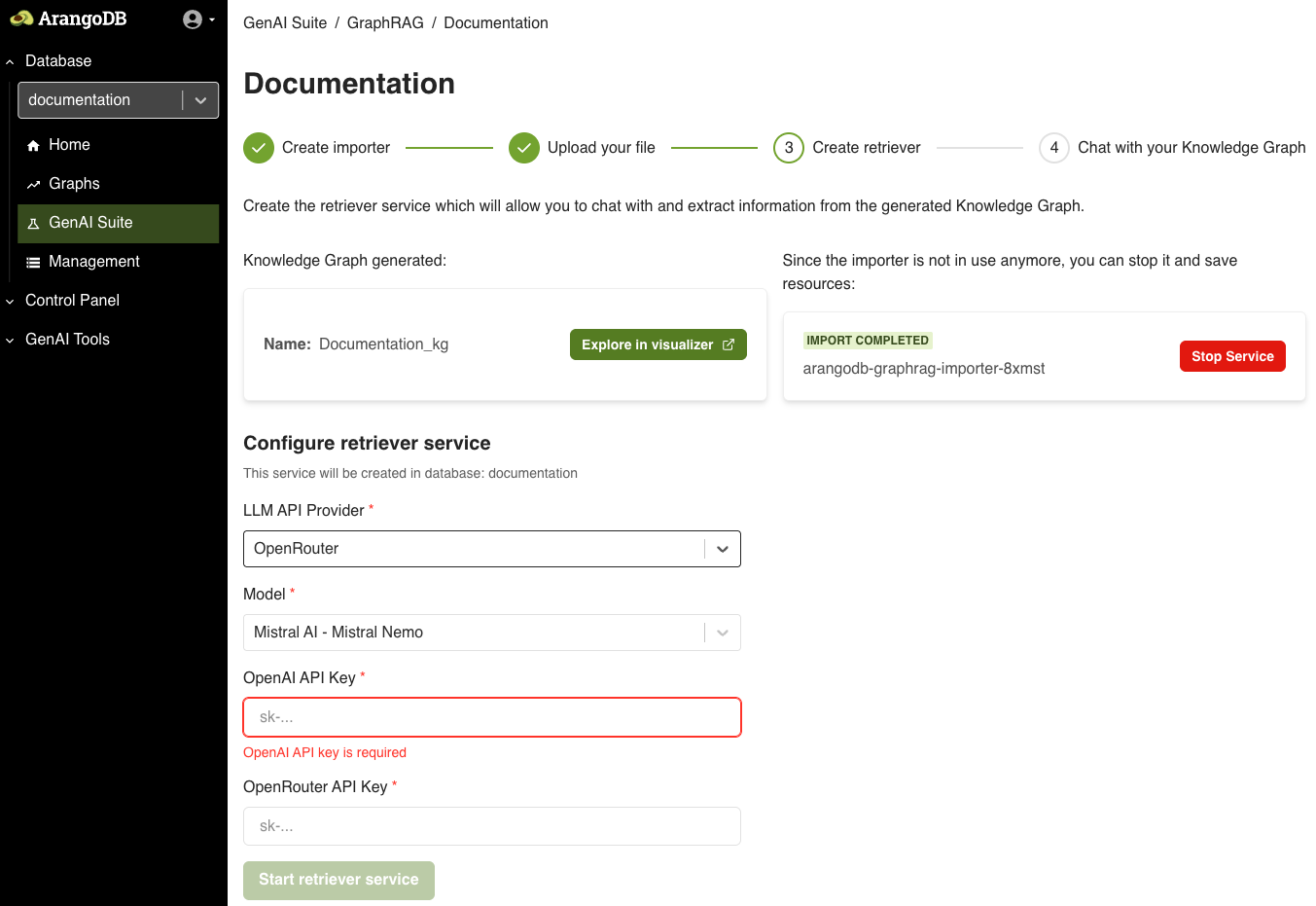Click step 3 circle for Create retriever
This screenshot has width=1316, height=906.
point(789,148)
